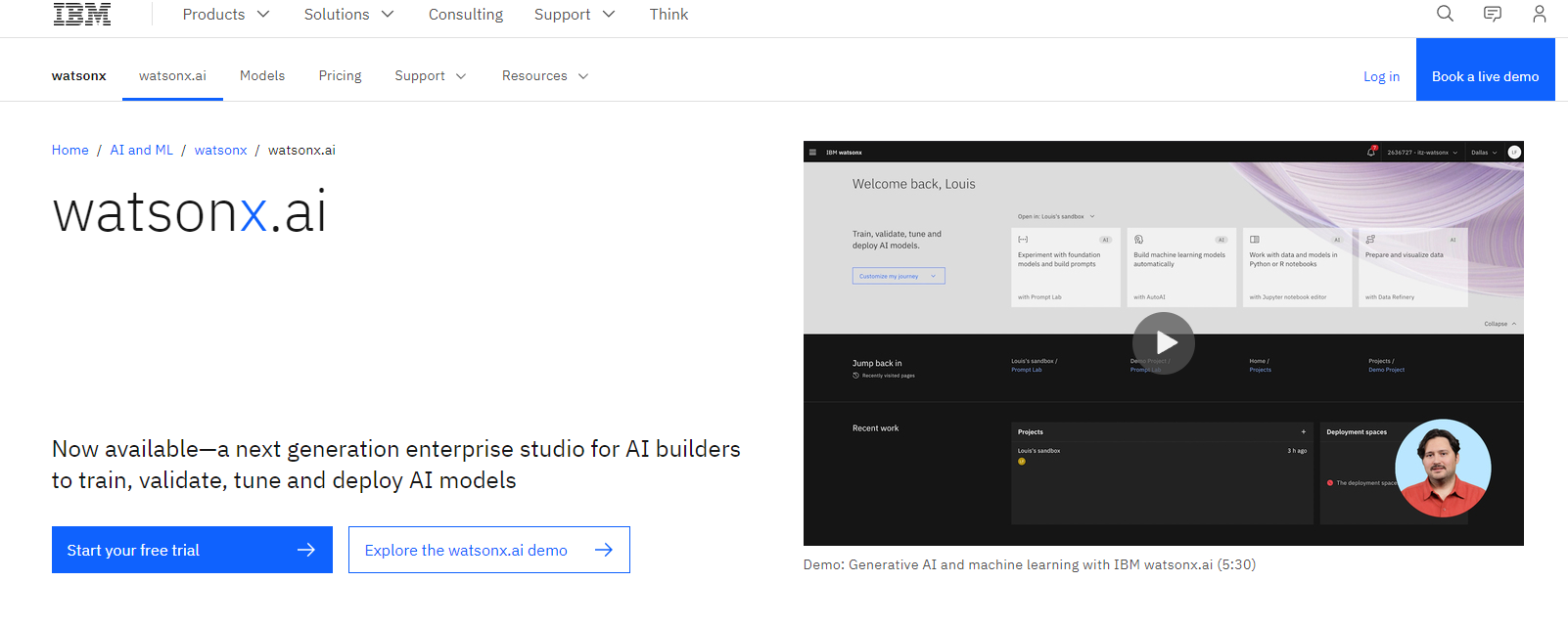Click the Data Refinery card in video

coord(1413,268)
